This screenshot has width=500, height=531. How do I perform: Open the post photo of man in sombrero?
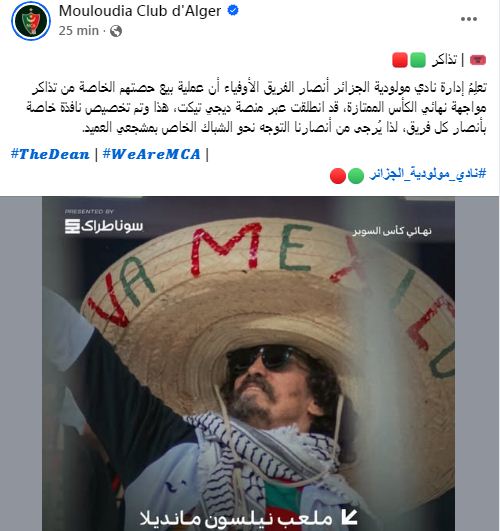coord(248,363)
